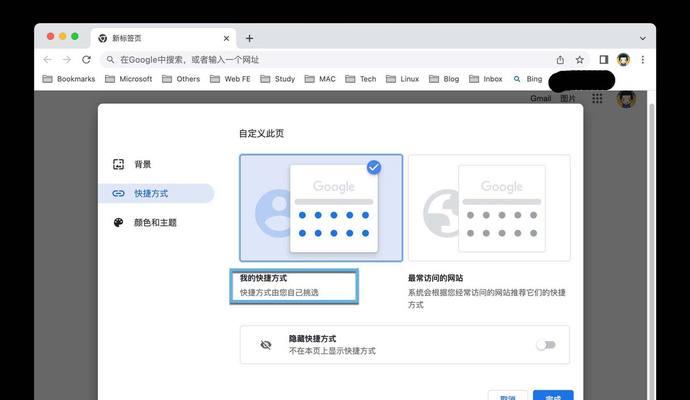Click the crossed-eye hide shortcuts icon
This screenshot has width=690, height=400.
click(266, 345)
